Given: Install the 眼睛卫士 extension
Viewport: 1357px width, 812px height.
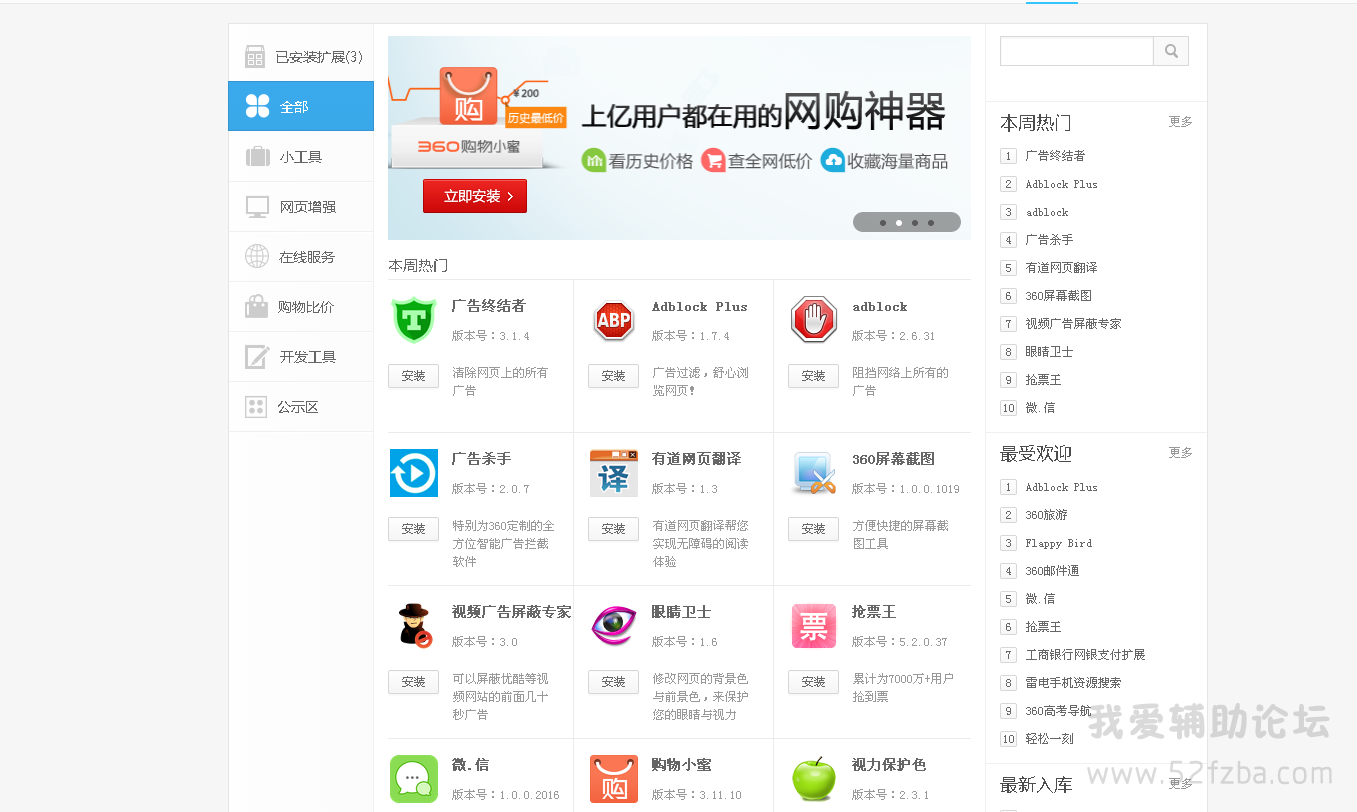Looking at the screenshot, I should click(613, 682).
